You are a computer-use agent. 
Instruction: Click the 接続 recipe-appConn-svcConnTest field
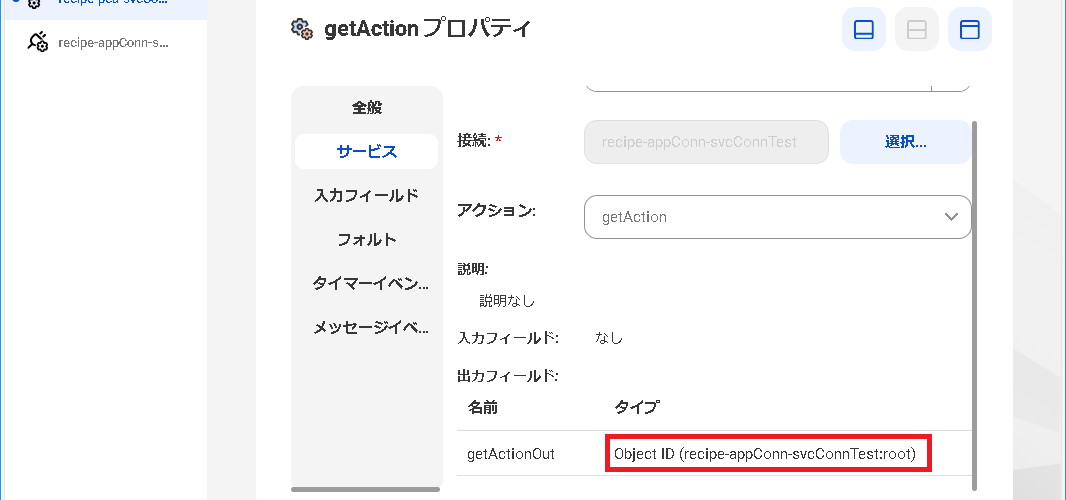[x=706, y=142]
